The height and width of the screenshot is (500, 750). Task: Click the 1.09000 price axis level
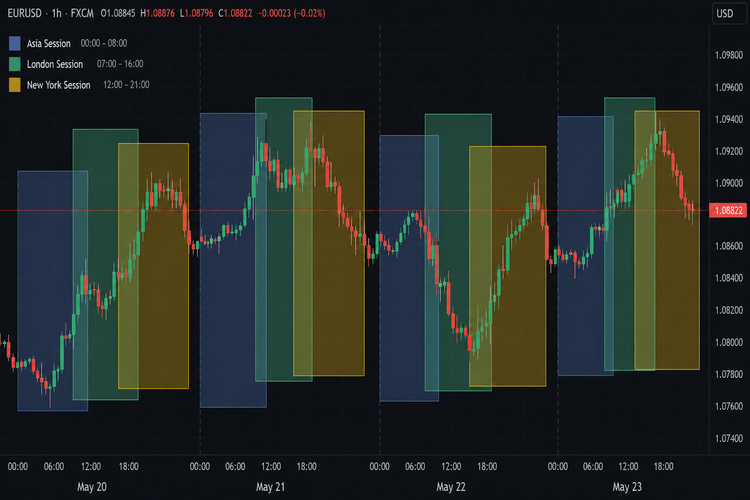pos(729,183)
